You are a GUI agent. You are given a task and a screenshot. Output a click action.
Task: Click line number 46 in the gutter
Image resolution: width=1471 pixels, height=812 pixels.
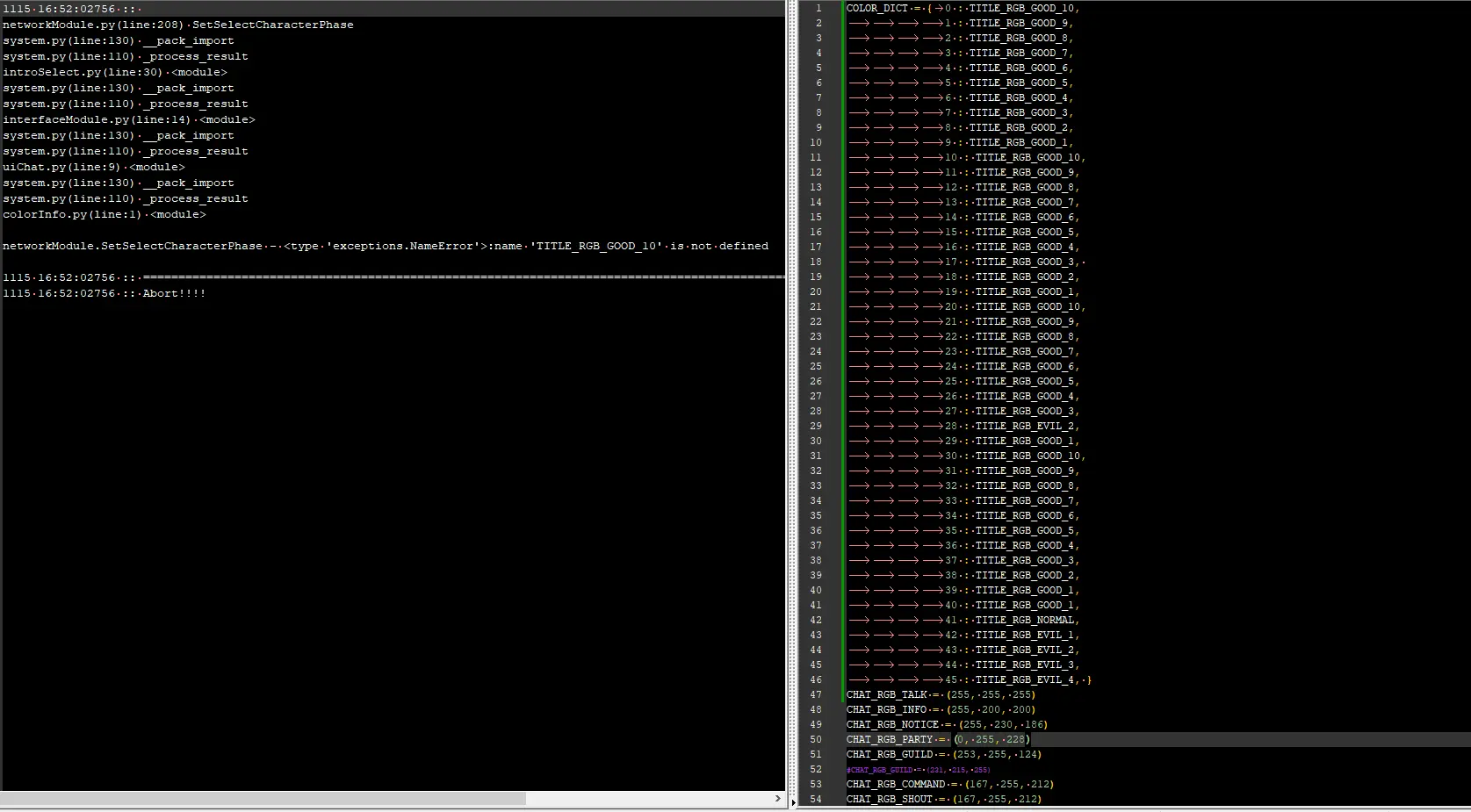point(816,680)
